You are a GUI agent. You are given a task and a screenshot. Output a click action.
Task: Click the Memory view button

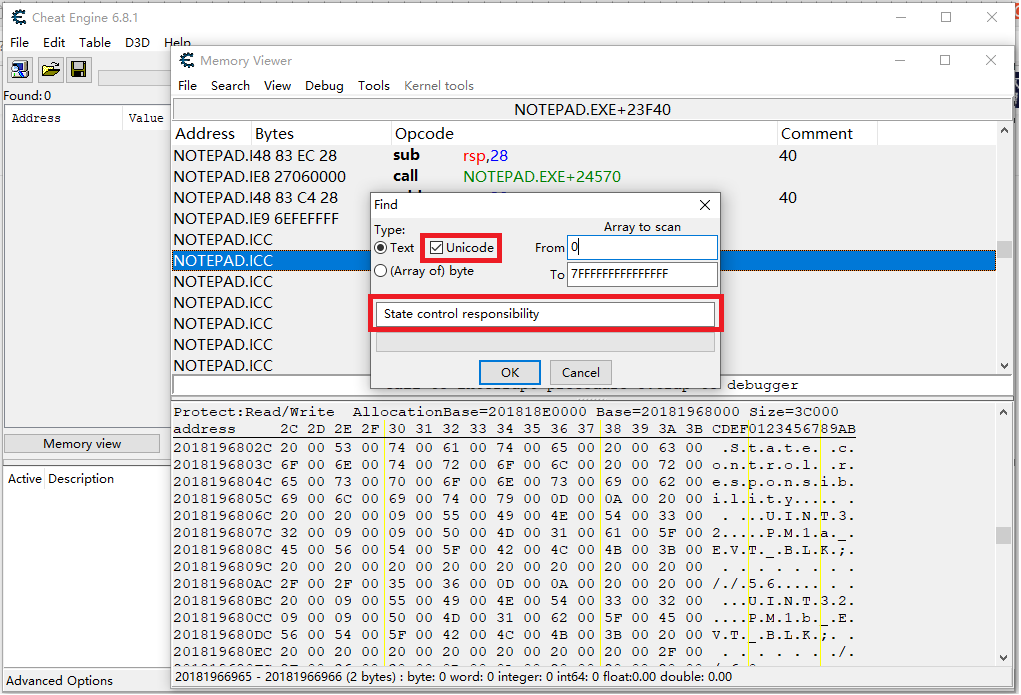(x=82, y=444)
